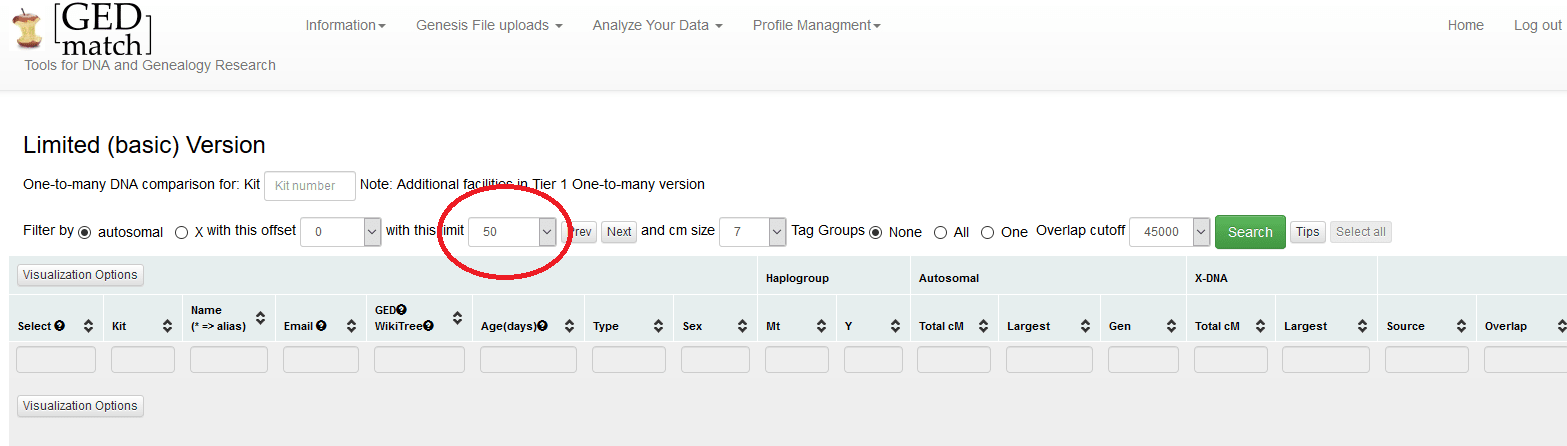Select the X filter radio

click(x=181, y=232)
